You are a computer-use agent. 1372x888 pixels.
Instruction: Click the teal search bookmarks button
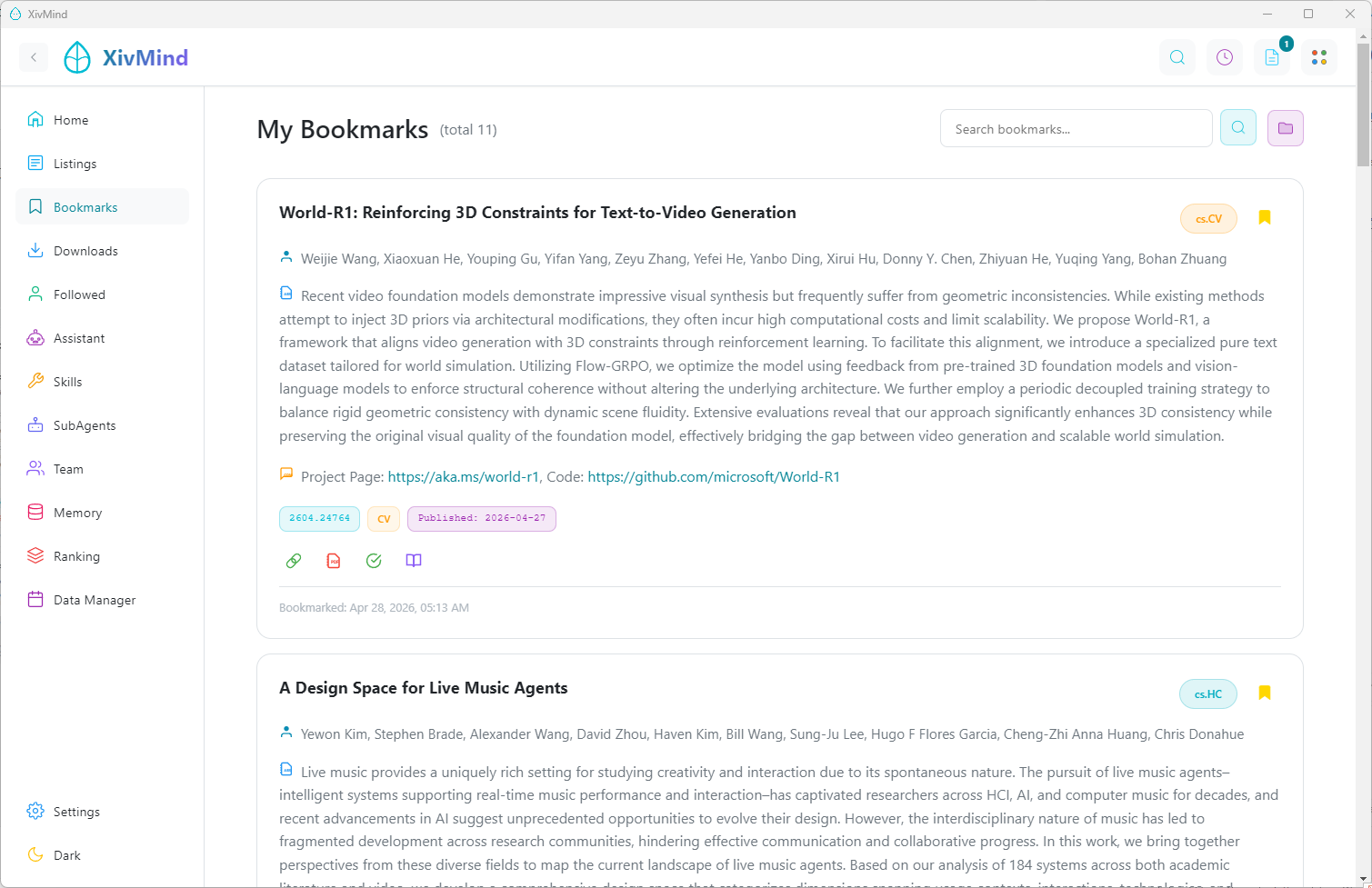pyautogui.click(x=1238, y=128)
